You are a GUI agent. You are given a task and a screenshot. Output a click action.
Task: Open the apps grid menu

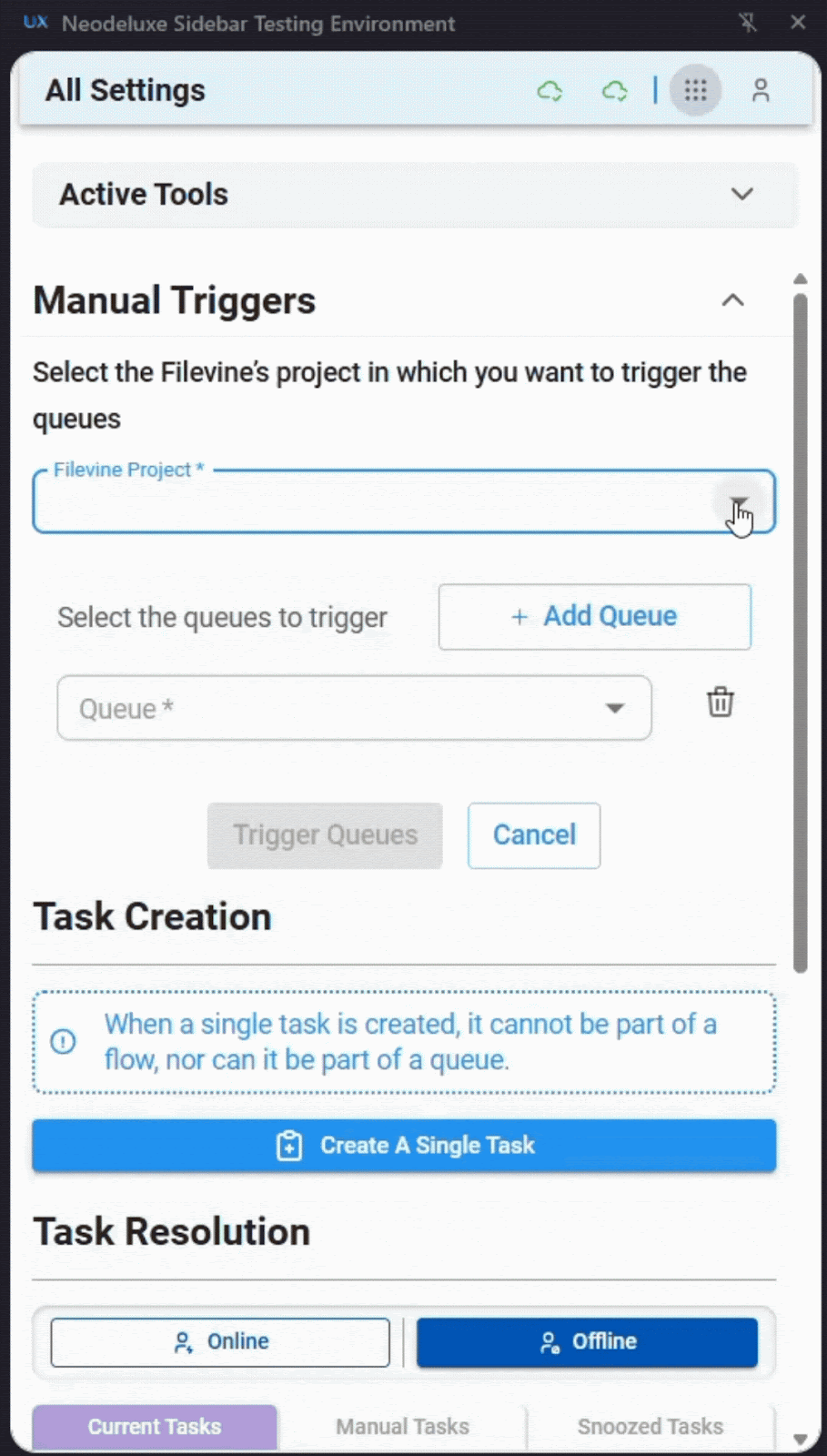pyautogui.click(x=696, y=90)
